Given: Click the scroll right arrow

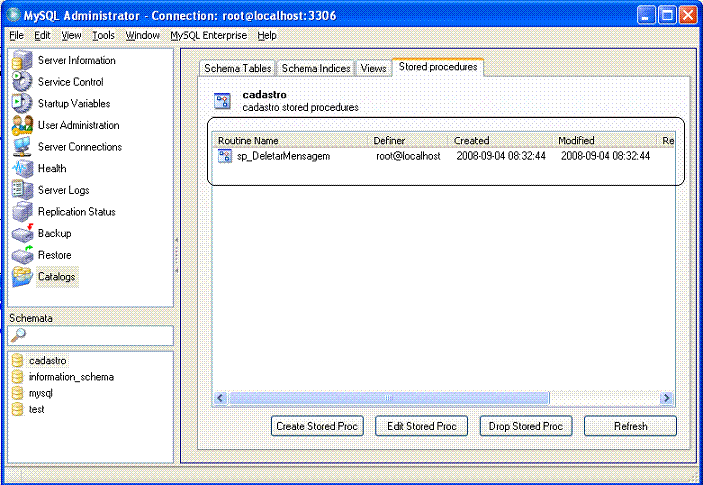Looking at the screenshot, I should (667, 398).
